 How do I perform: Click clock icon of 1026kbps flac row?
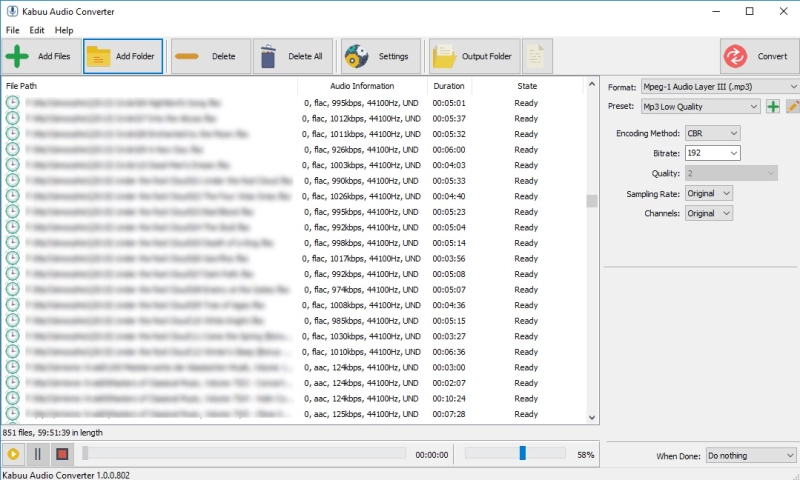pyautogui.click(x=12, y=196)
